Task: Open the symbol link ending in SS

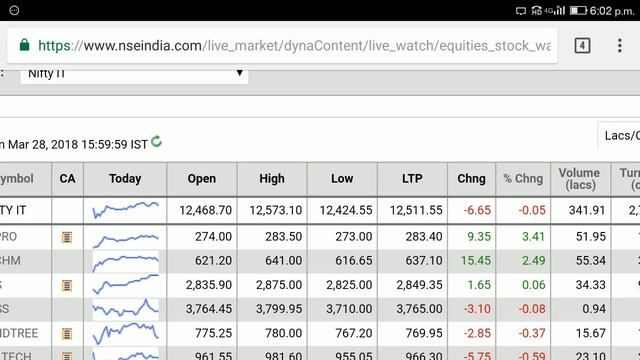Action: coord(4,309)
